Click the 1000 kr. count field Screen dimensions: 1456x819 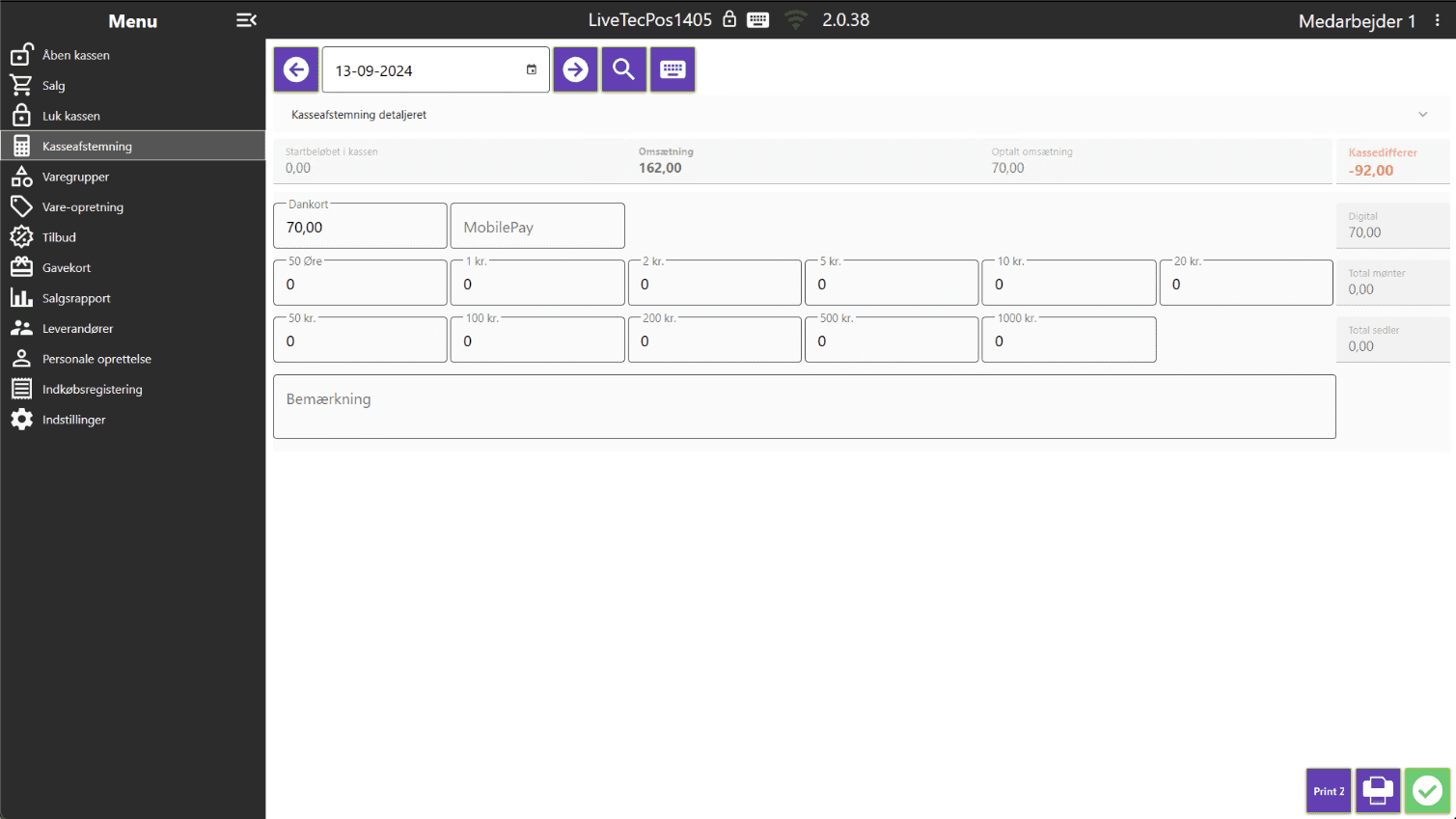pyautogui.click(x=1069, y=340)
